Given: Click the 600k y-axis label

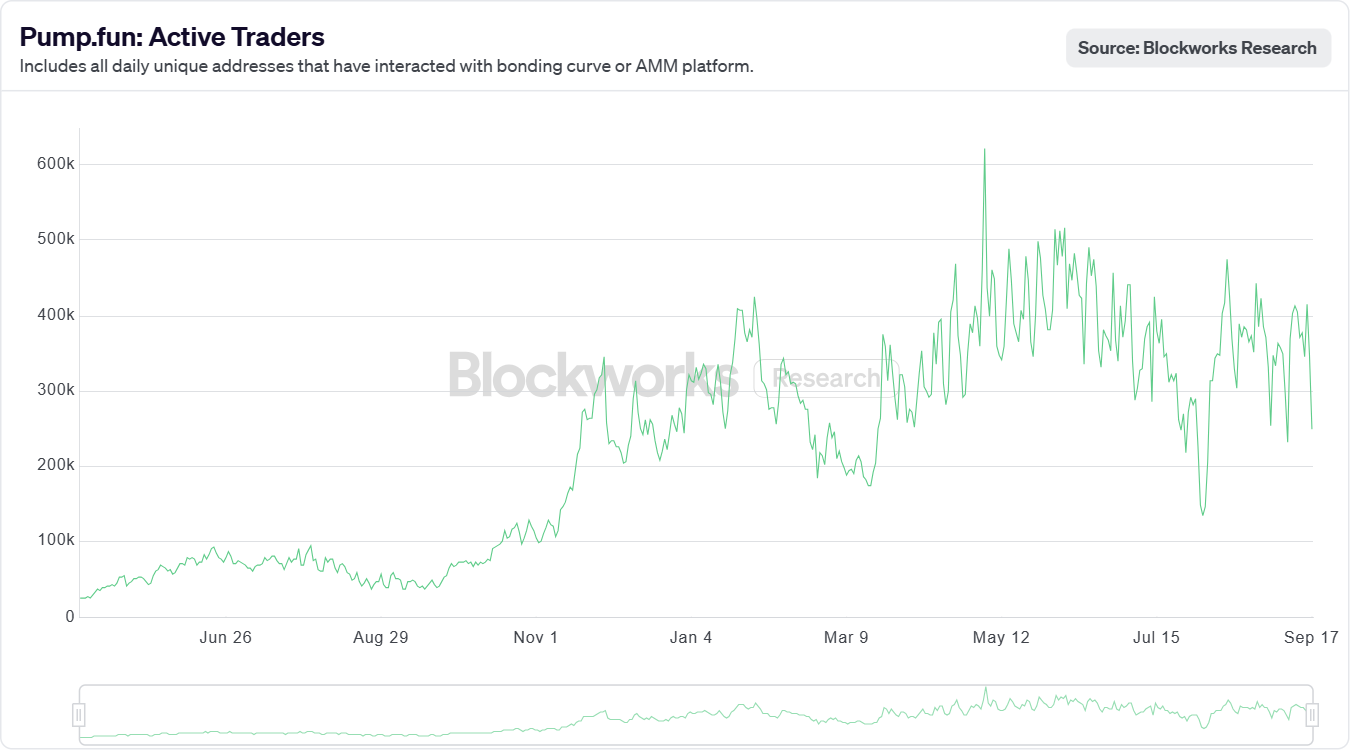Looking at the screenshot, I should point(56,164).
